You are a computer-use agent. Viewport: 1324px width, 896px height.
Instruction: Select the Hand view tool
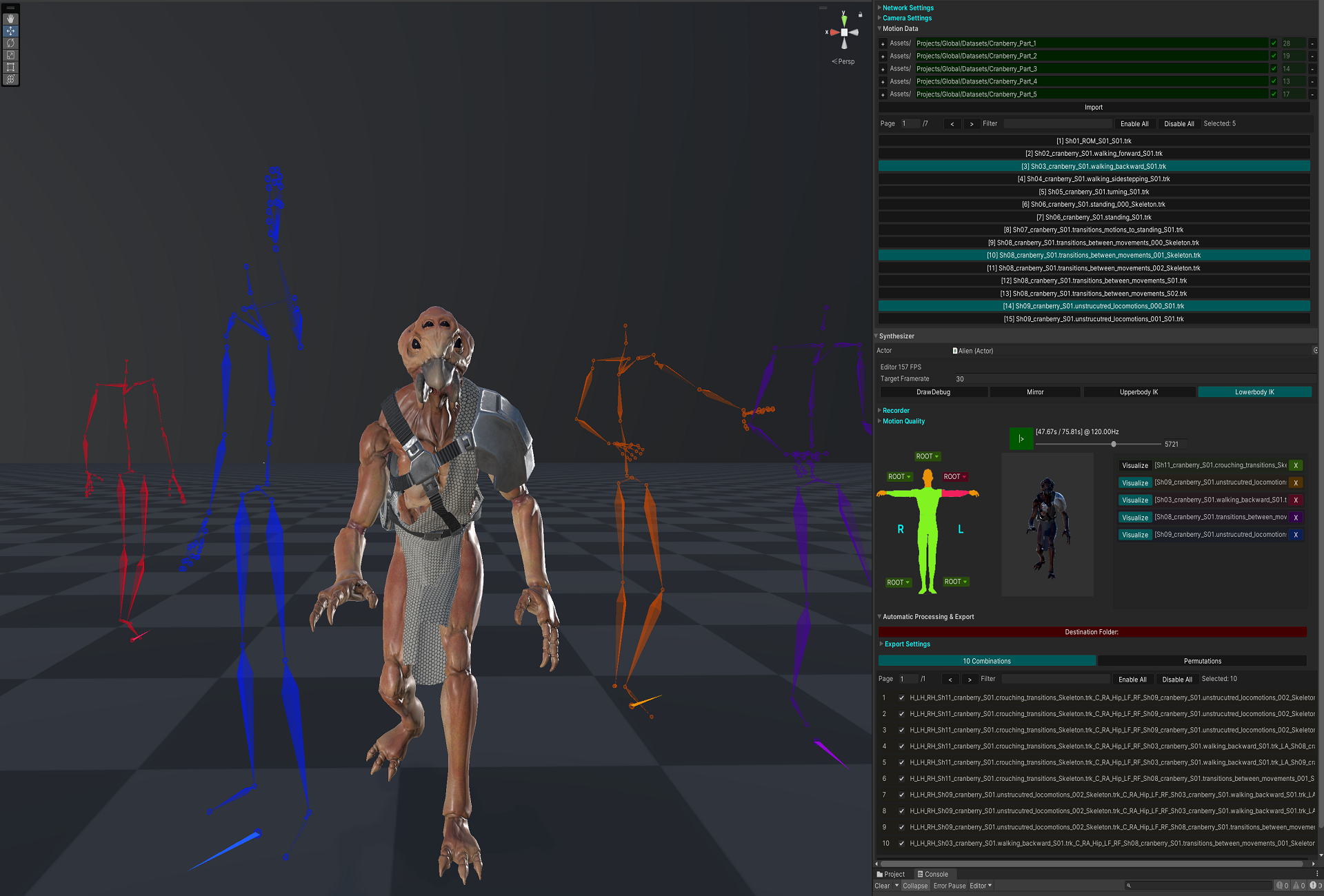(x=10, y=19)
